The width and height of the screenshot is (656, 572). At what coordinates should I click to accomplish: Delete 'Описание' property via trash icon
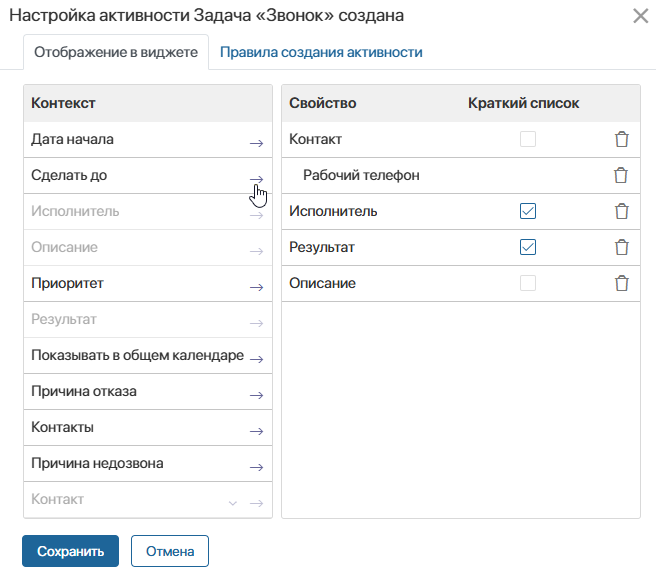622,283
